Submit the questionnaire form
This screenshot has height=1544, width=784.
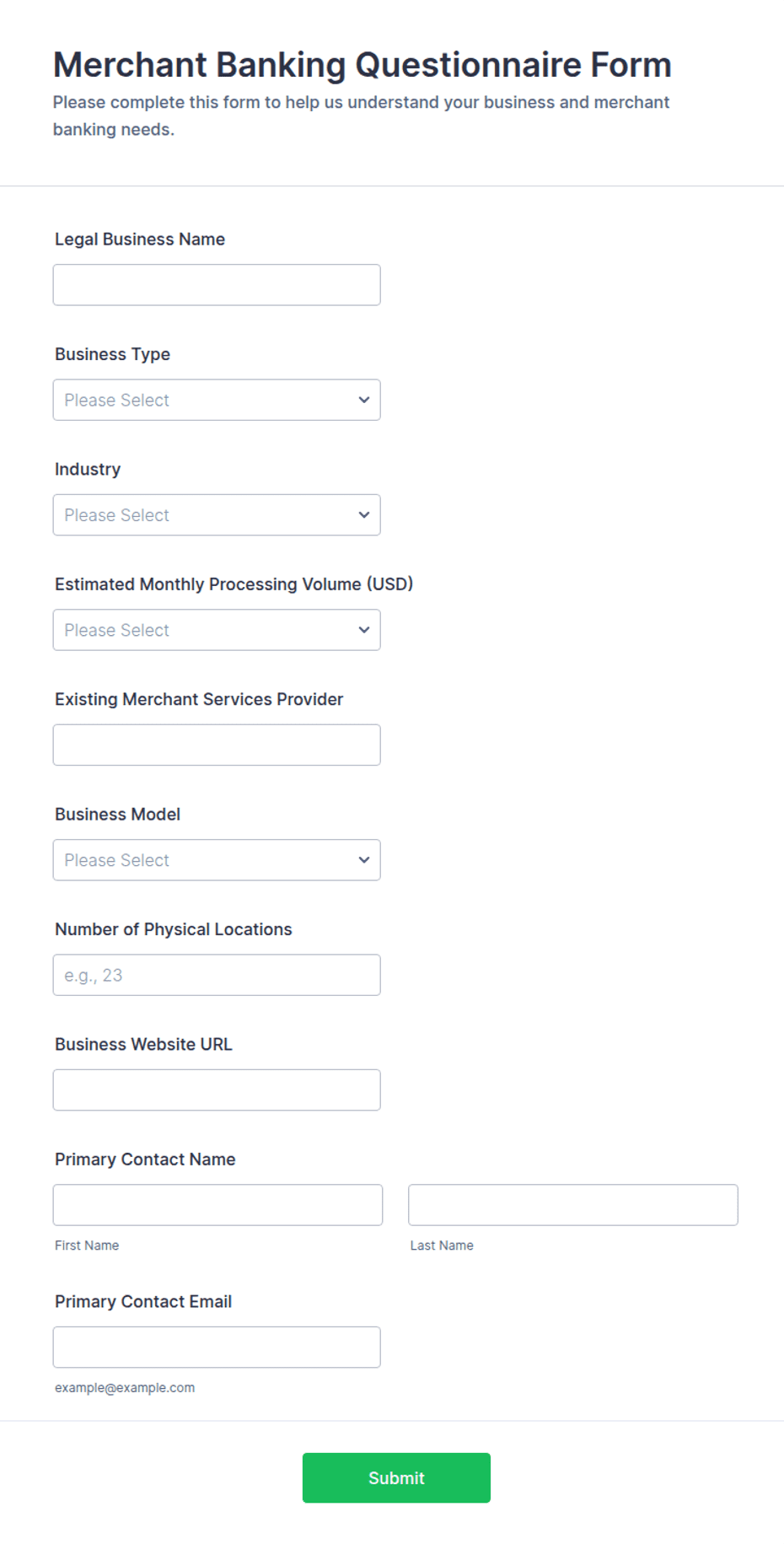coord(396,1478)
